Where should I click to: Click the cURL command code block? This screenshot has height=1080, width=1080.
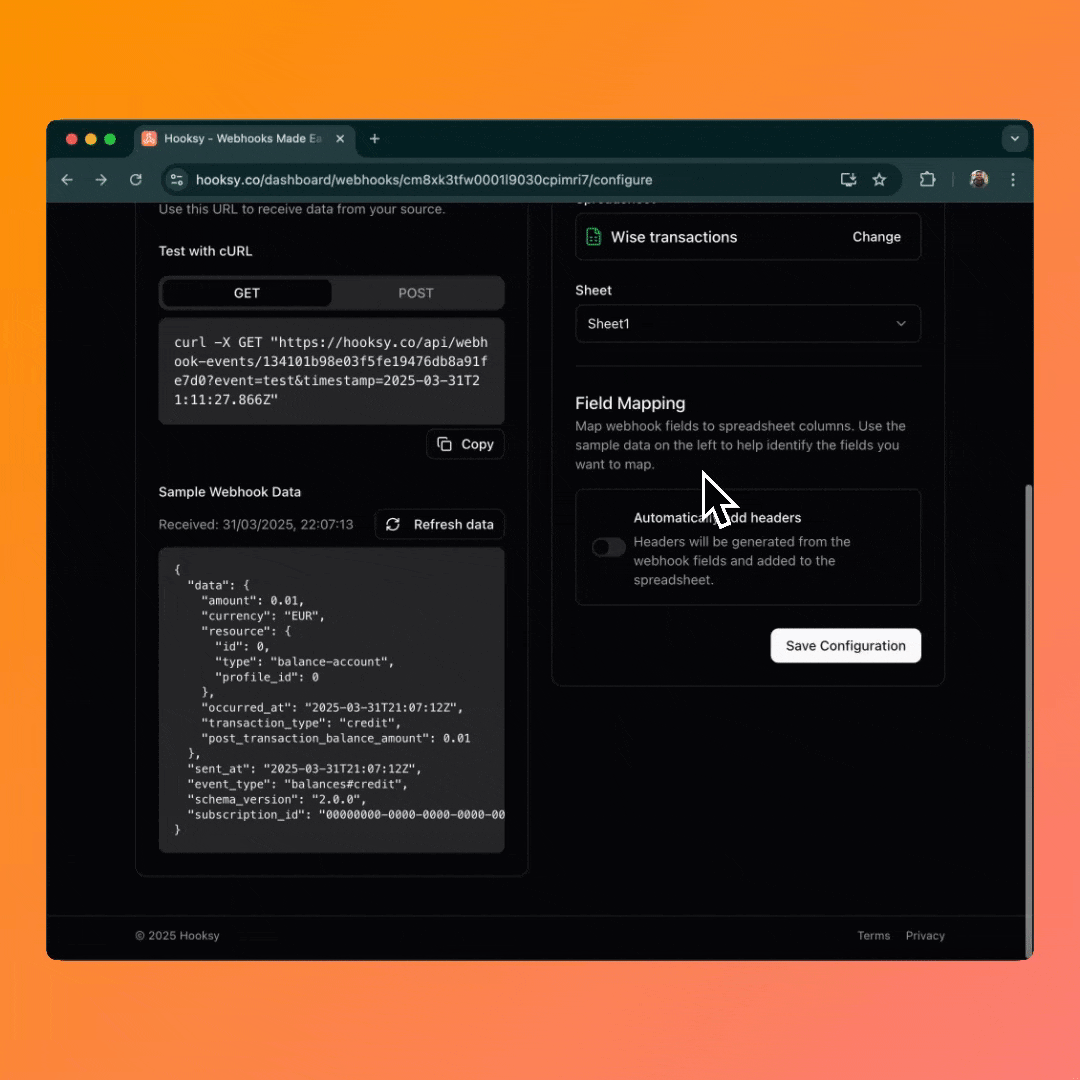tap(331, 371)
